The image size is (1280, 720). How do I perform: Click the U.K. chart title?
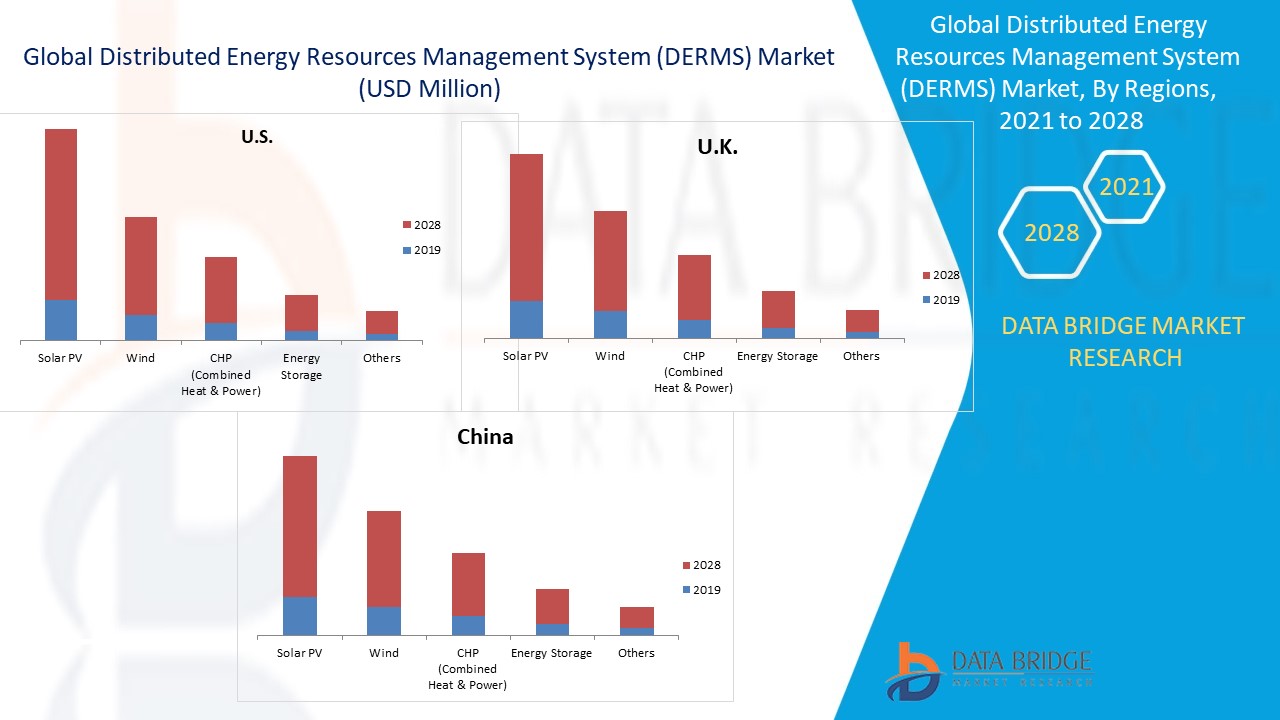pyautogui.click(x=717, y=148)
